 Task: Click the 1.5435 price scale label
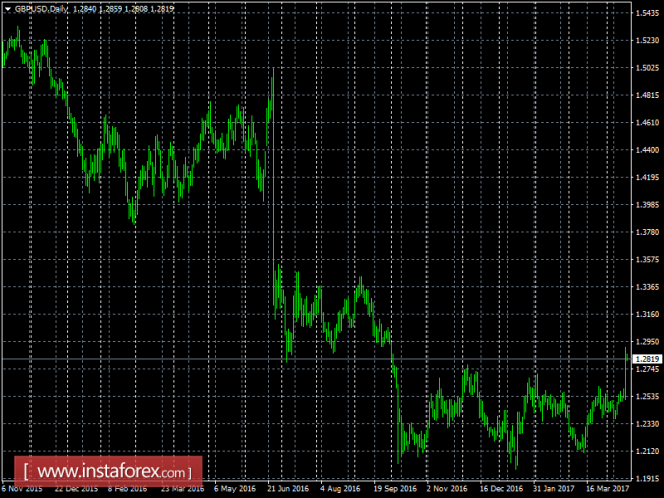[x=647, y=13]
